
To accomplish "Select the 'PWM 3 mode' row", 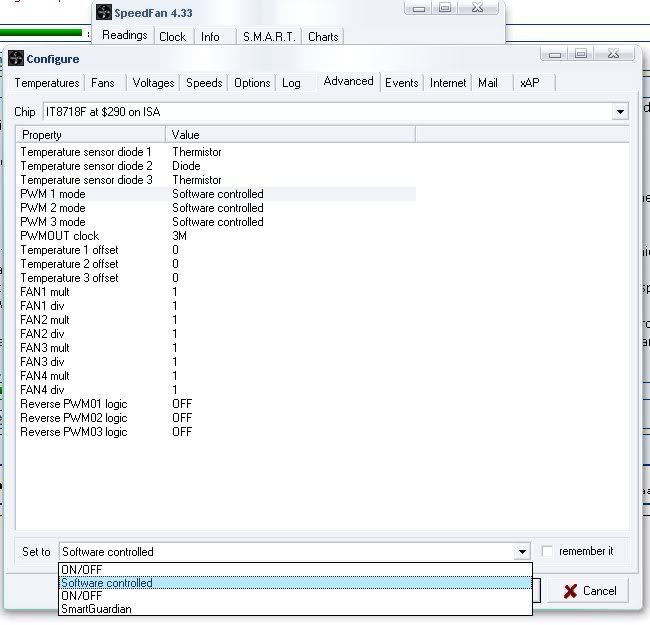I will click(216, 222).
